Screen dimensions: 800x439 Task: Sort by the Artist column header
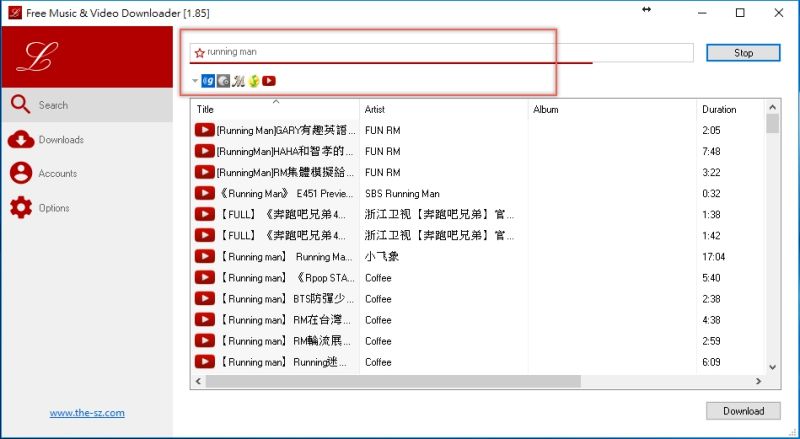tap(444, 109)
